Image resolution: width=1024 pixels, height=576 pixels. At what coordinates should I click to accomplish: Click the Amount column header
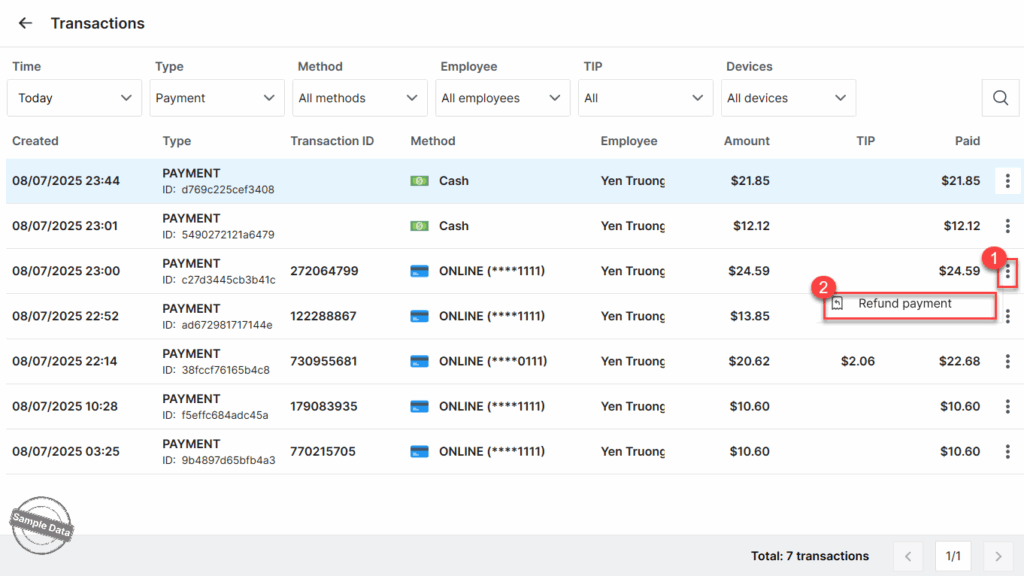coord(746,141)
